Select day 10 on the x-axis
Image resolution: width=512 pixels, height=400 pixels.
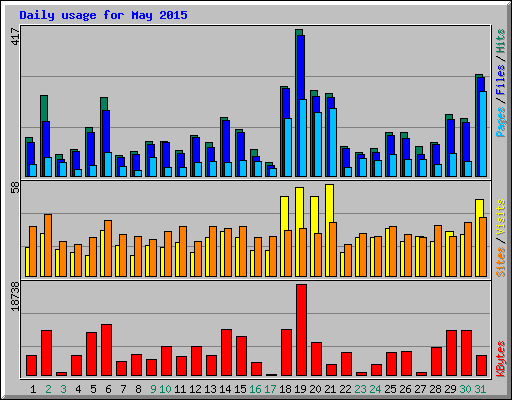(x=165, y=389)
